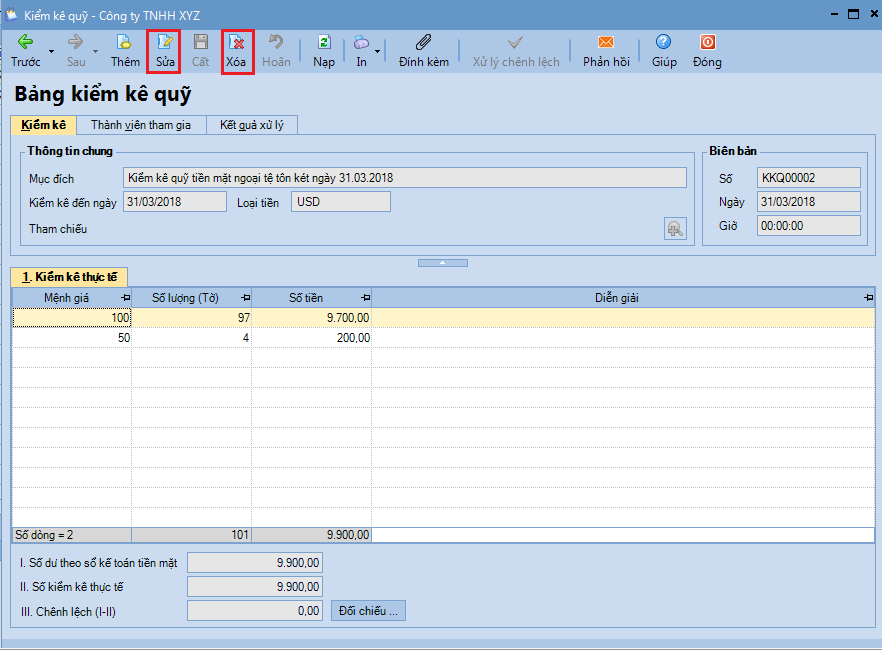The height and width of the screenshot is (650, 882).
Task: Open help with Giúp
Action: (664, 51)
